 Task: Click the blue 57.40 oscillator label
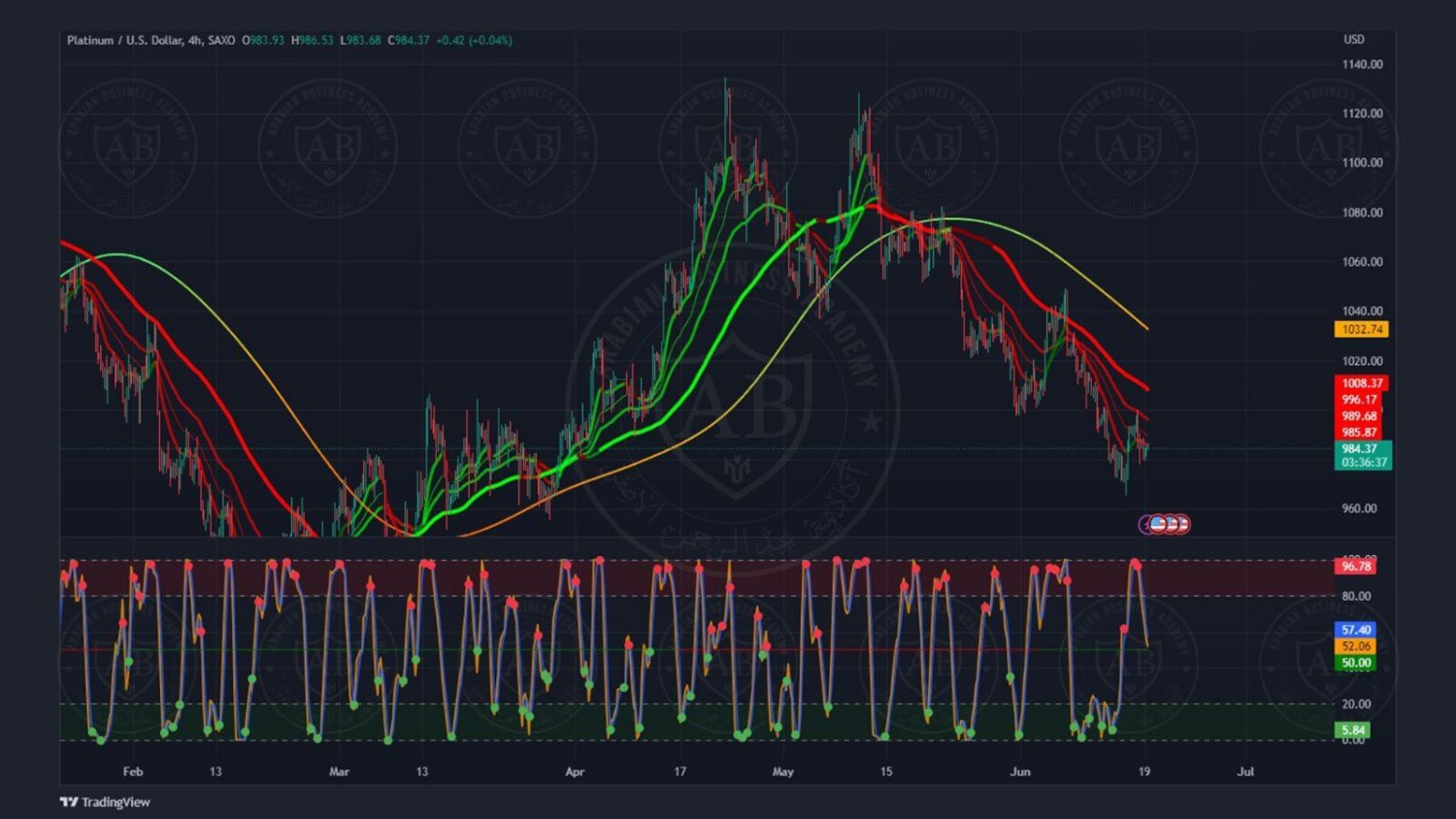[x=1355, y=630]
